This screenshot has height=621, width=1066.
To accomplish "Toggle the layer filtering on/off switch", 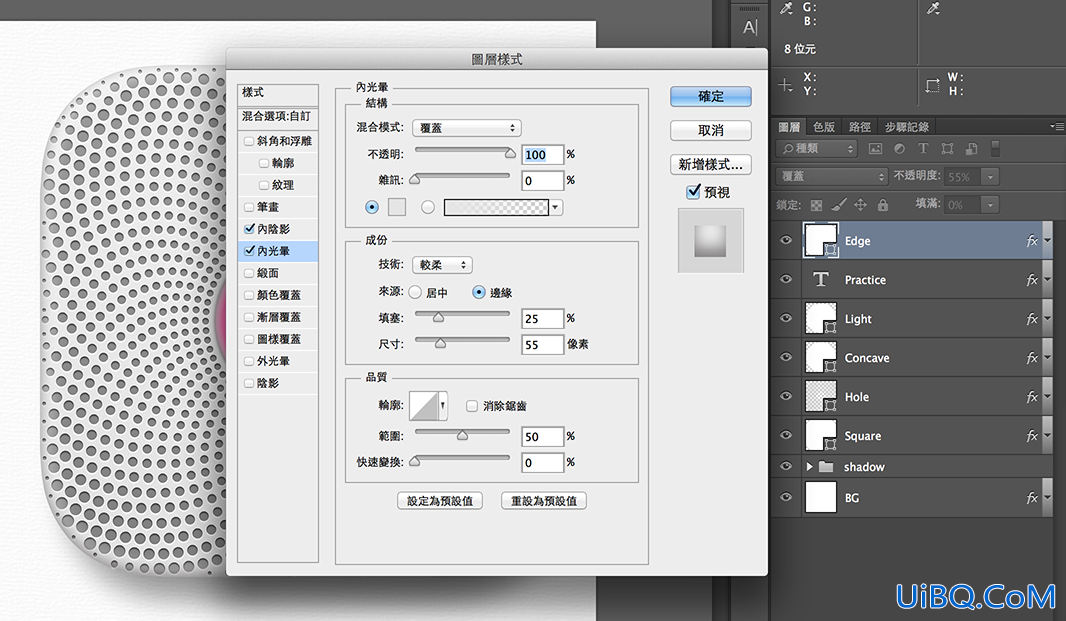I will pos(995,148).
